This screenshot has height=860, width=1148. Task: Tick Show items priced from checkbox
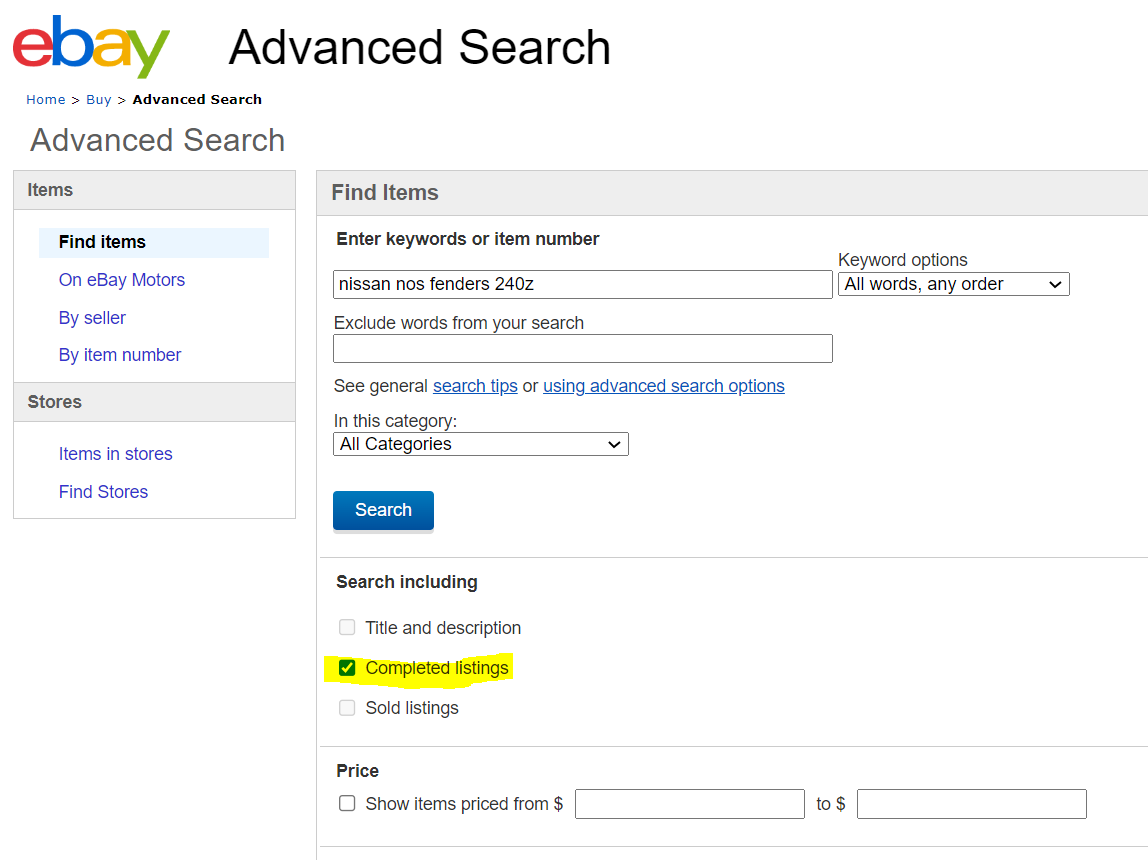tap(347, 804)
